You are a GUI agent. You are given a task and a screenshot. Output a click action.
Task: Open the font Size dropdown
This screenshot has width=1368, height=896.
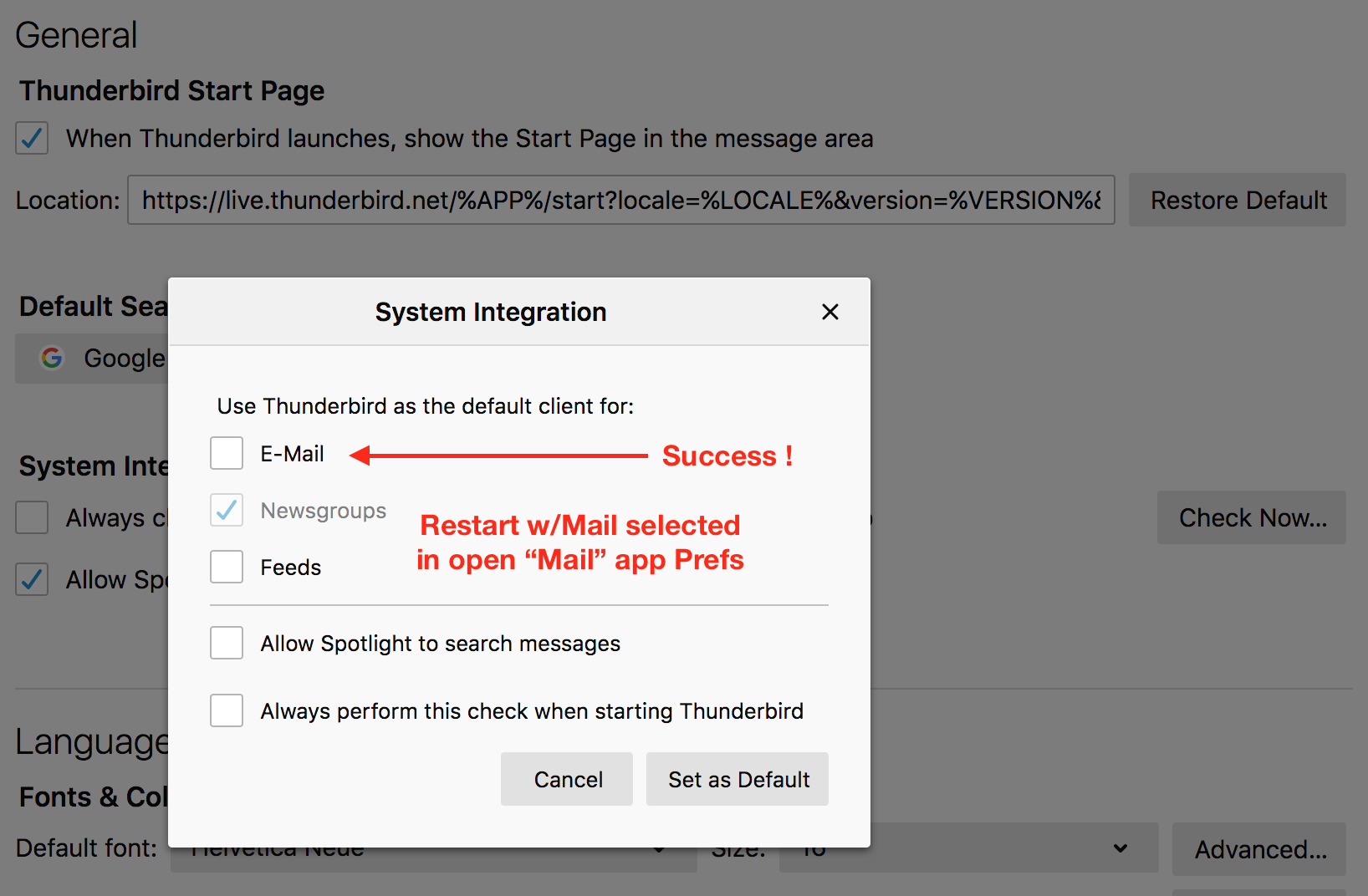point(969,848)
